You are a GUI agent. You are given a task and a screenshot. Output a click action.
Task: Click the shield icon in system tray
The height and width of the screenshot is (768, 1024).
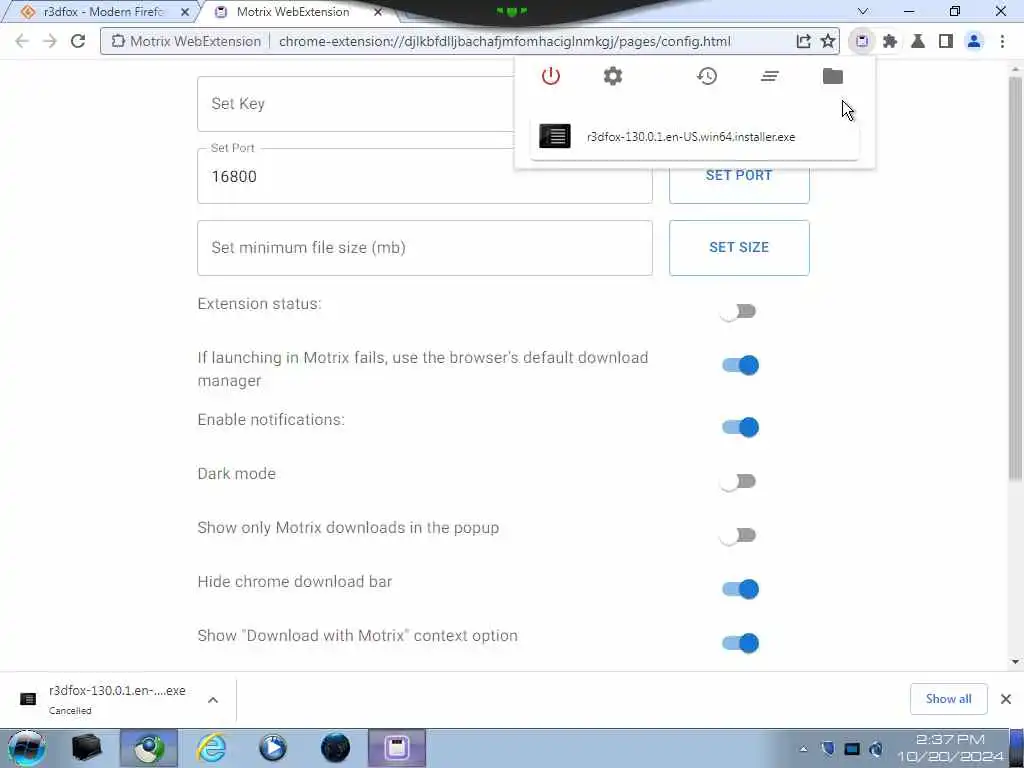click(827, 748)
